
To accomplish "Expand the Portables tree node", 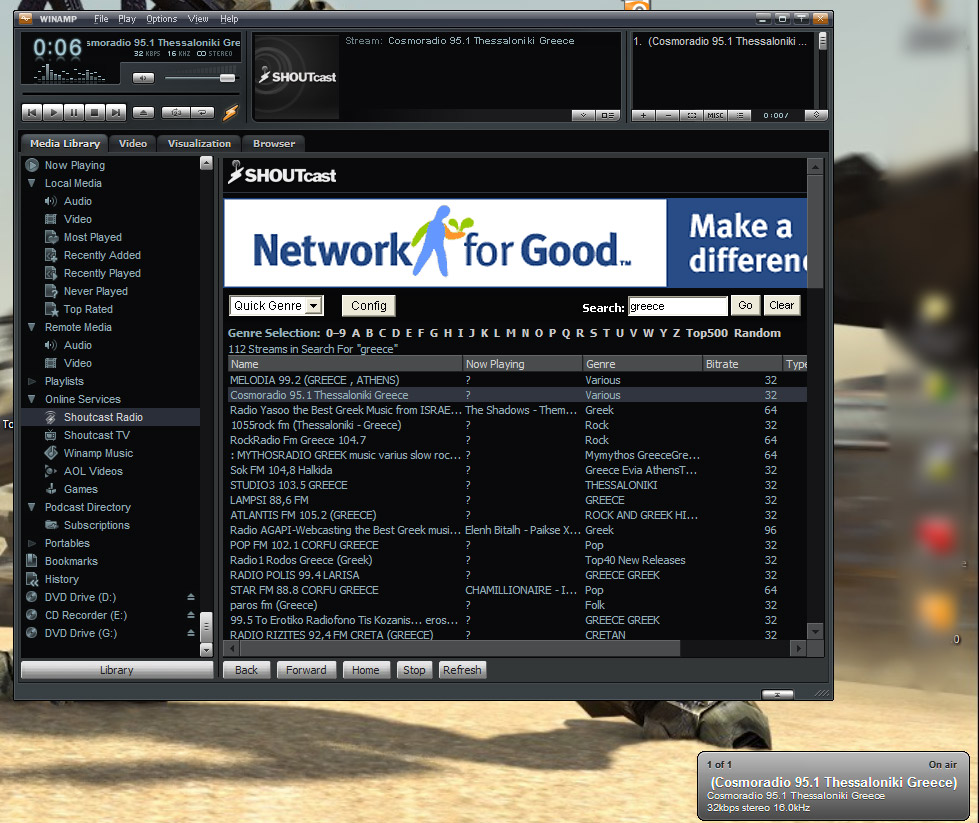I will click(32, 543).
